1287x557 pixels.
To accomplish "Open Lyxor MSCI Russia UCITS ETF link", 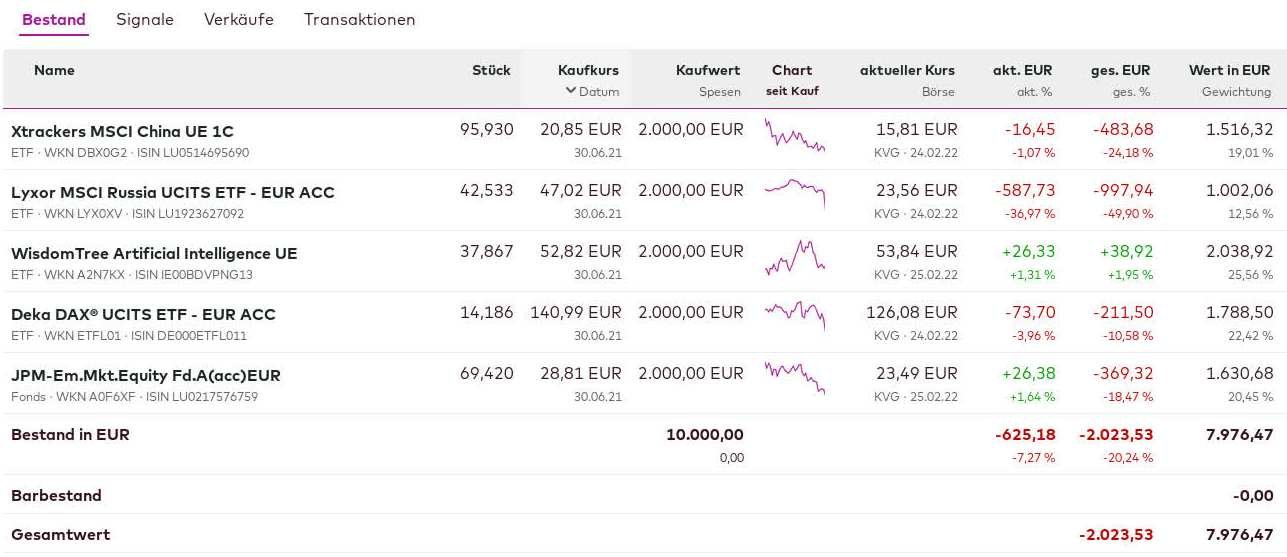I will coord(172,192).
